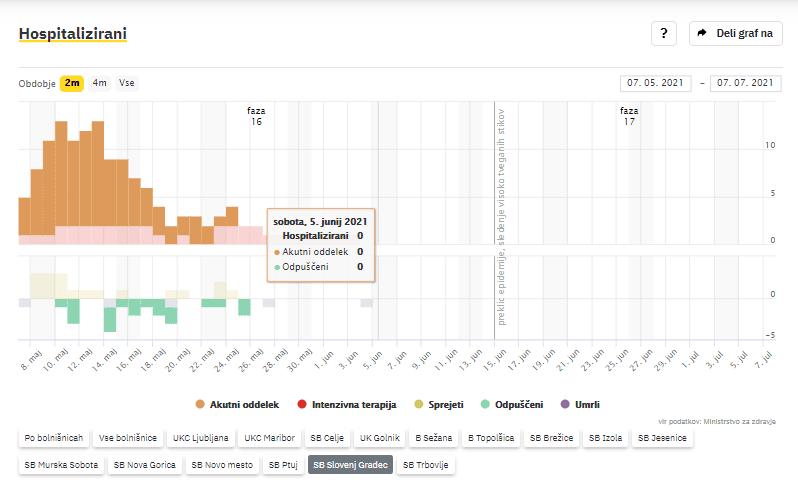
Task: Click the faza 16 chart marker
Action: (x=256, y=116)
